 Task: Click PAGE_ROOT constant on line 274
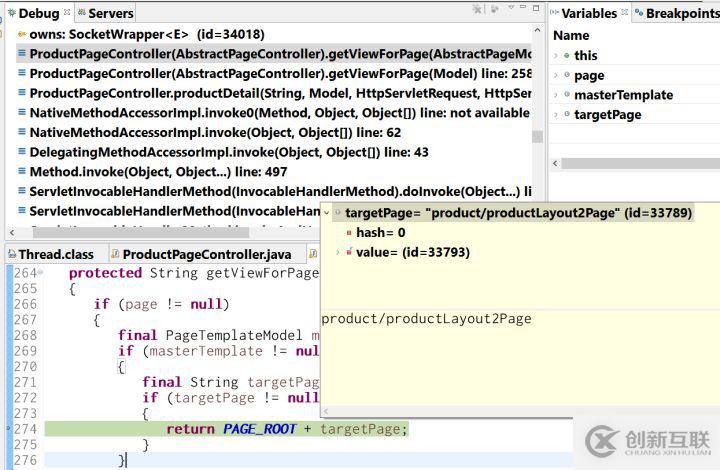tap(259, 429)
